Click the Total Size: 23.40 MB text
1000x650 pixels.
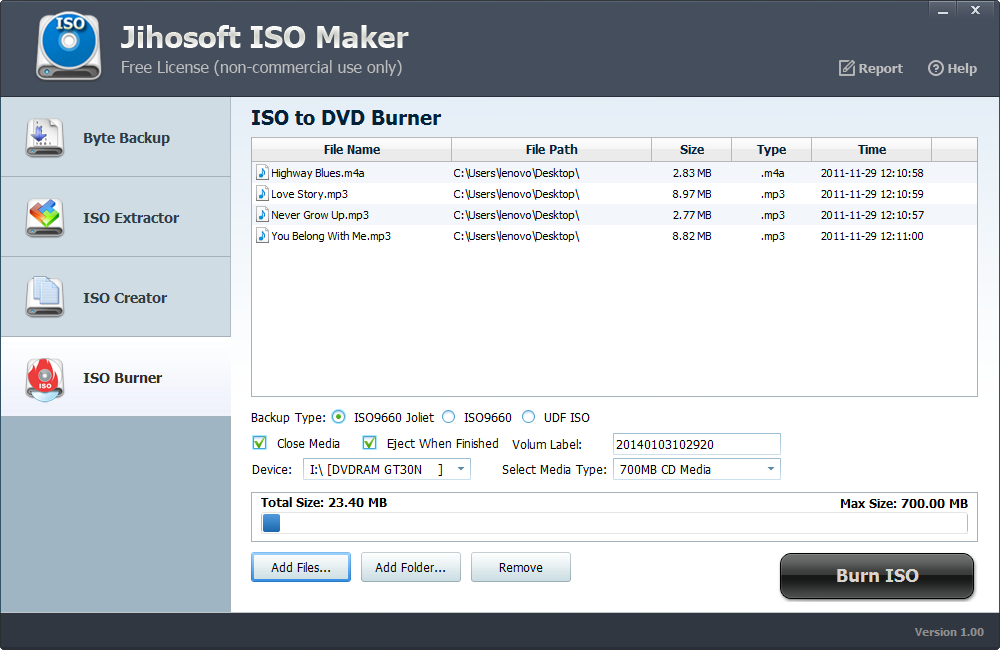[x=324, y=503]
